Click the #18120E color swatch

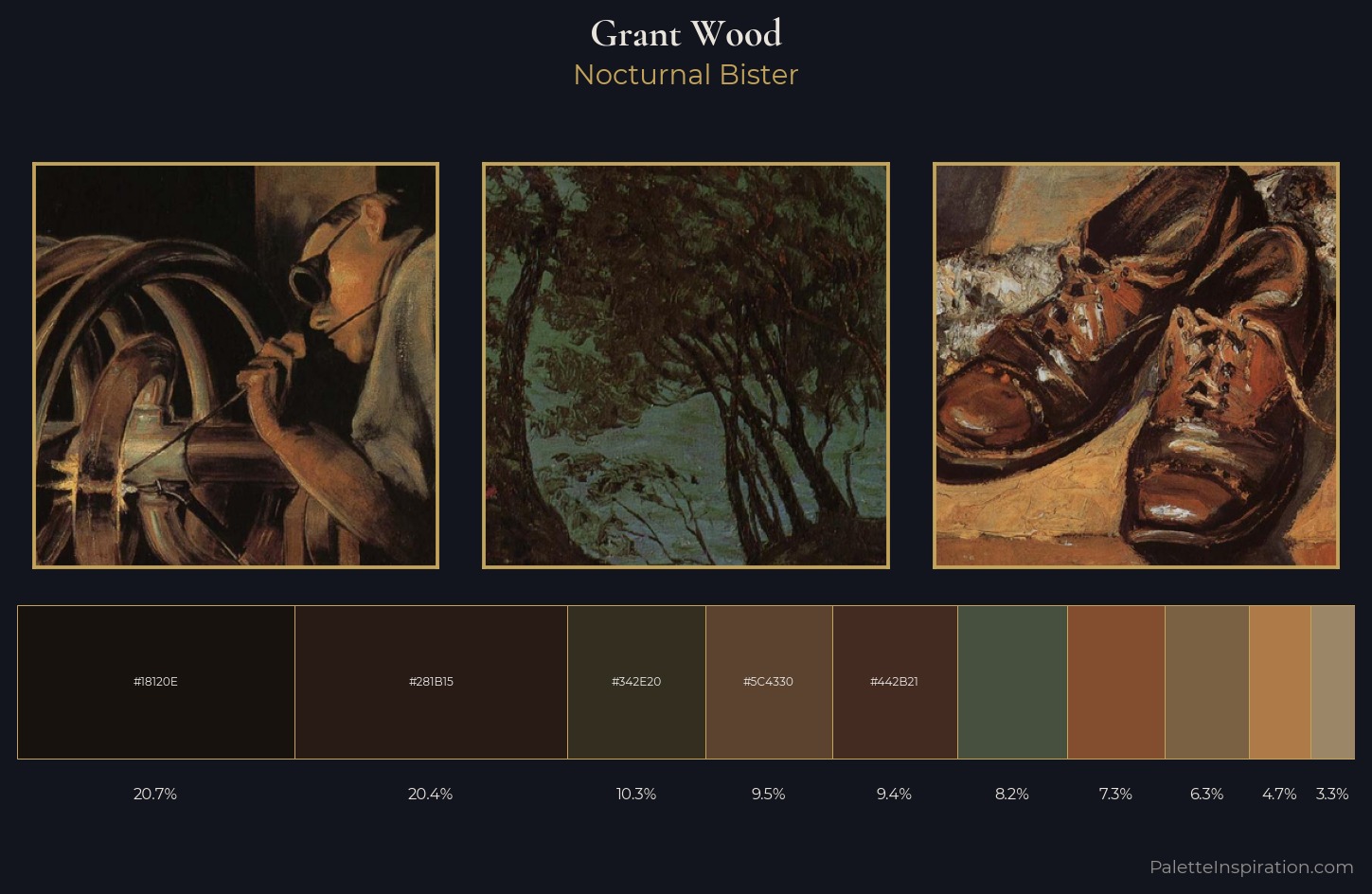[x=156, y=682]
